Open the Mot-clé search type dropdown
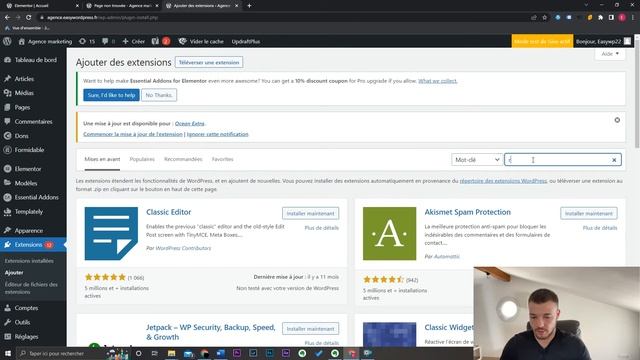Image resolution: width=640 pixels, height=360 pixels. [x=476, y=160]
